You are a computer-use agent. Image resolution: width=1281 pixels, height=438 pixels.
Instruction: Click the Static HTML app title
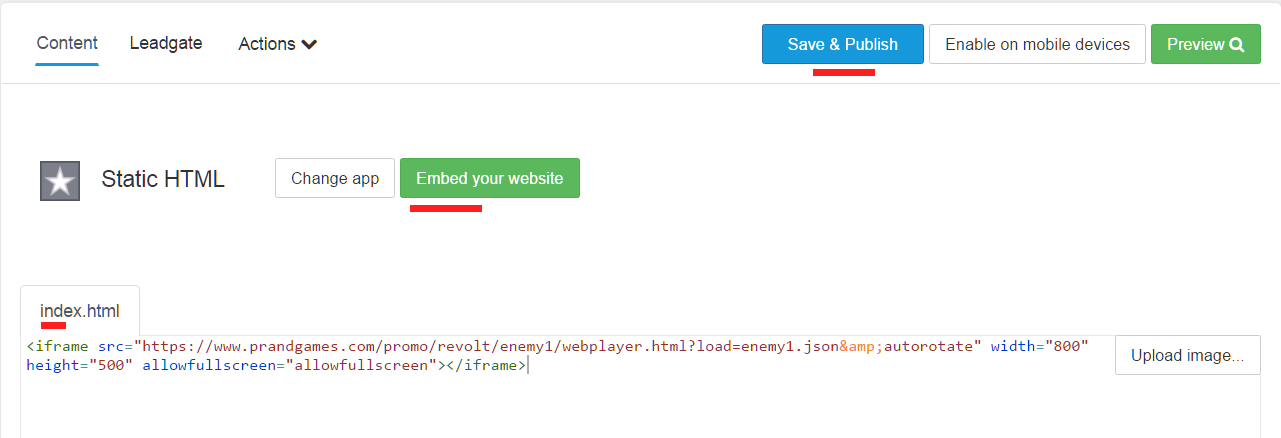[163, 179]
